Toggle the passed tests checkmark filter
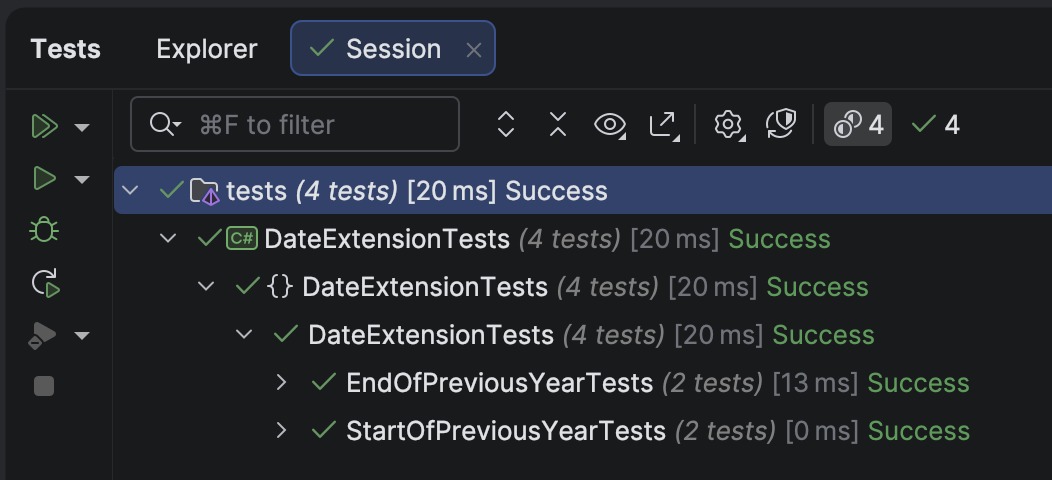1052x480 pixels. point(936,124)
